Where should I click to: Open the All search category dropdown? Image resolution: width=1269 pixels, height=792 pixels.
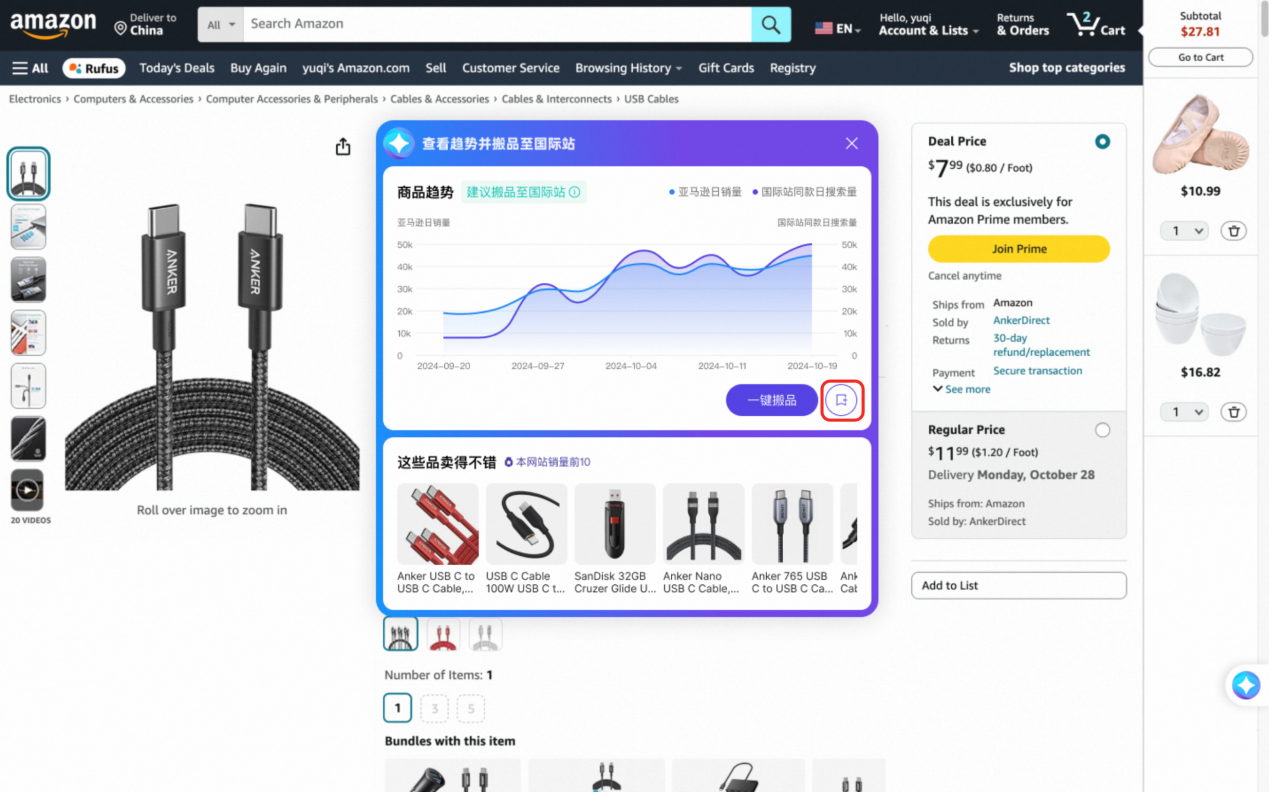pos(221,24)
